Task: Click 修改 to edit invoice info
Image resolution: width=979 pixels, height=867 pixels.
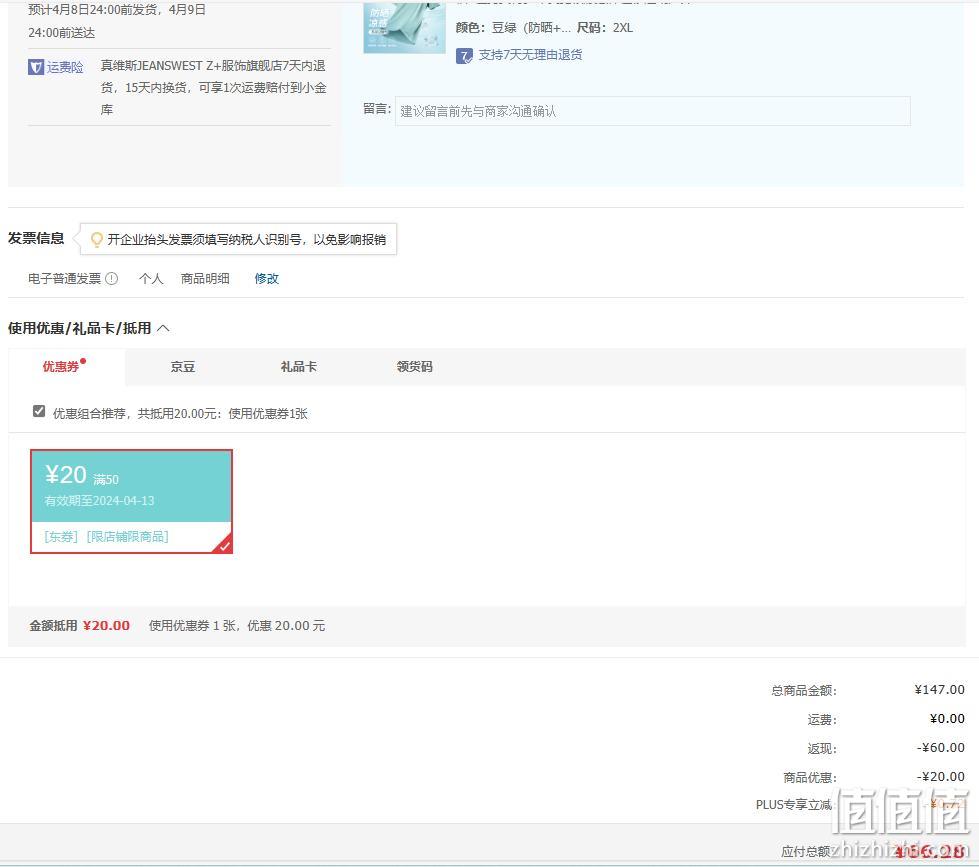Action: pyautogui.click(x=267, y=278)
